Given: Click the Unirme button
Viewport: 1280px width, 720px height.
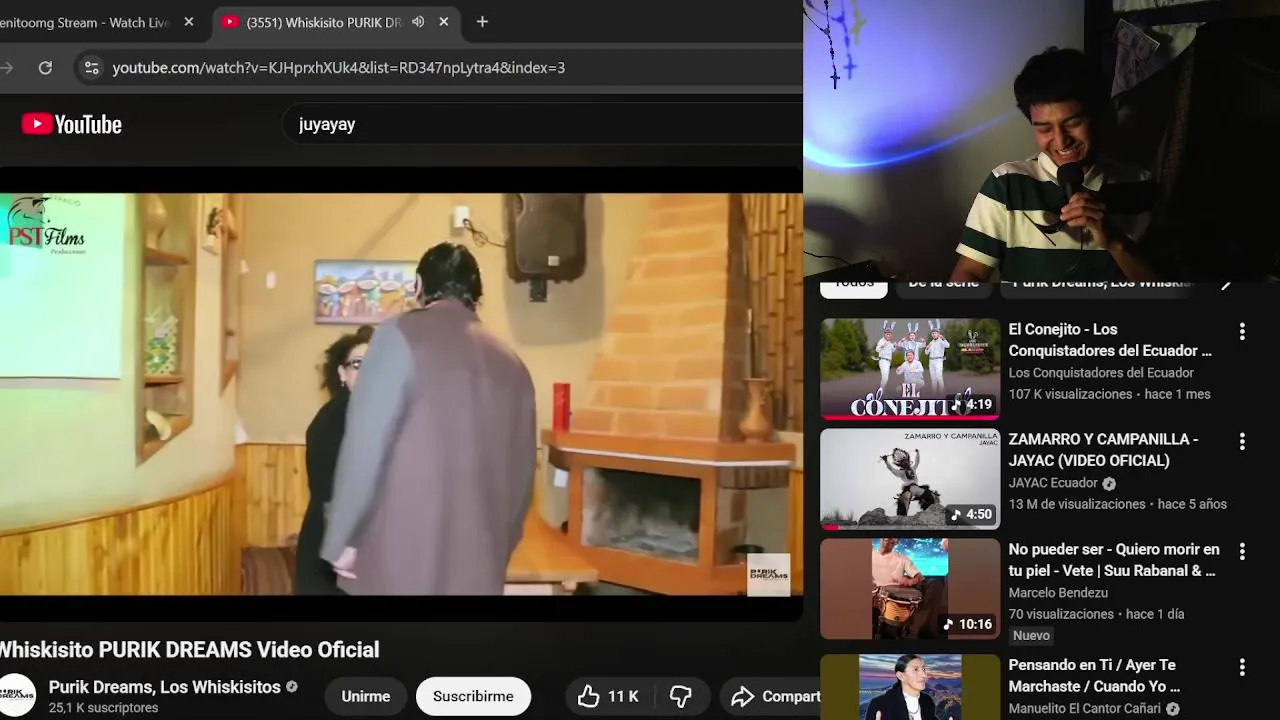Looking at the screenshot, I should 365,696.
